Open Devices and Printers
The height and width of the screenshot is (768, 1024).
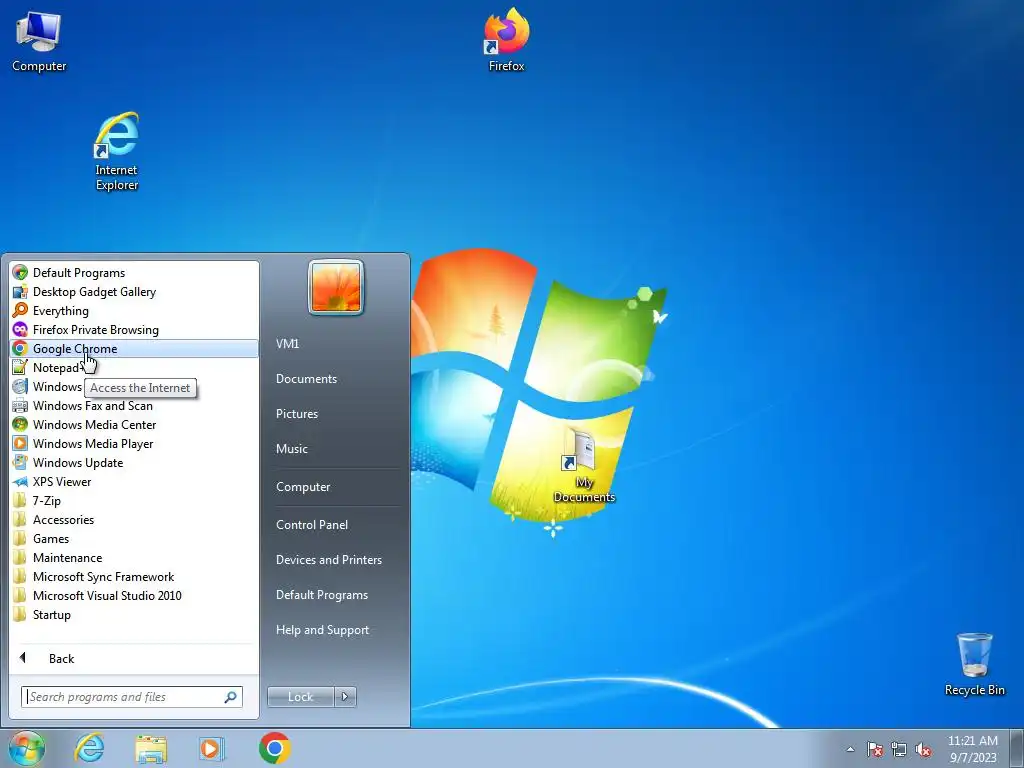334,560
